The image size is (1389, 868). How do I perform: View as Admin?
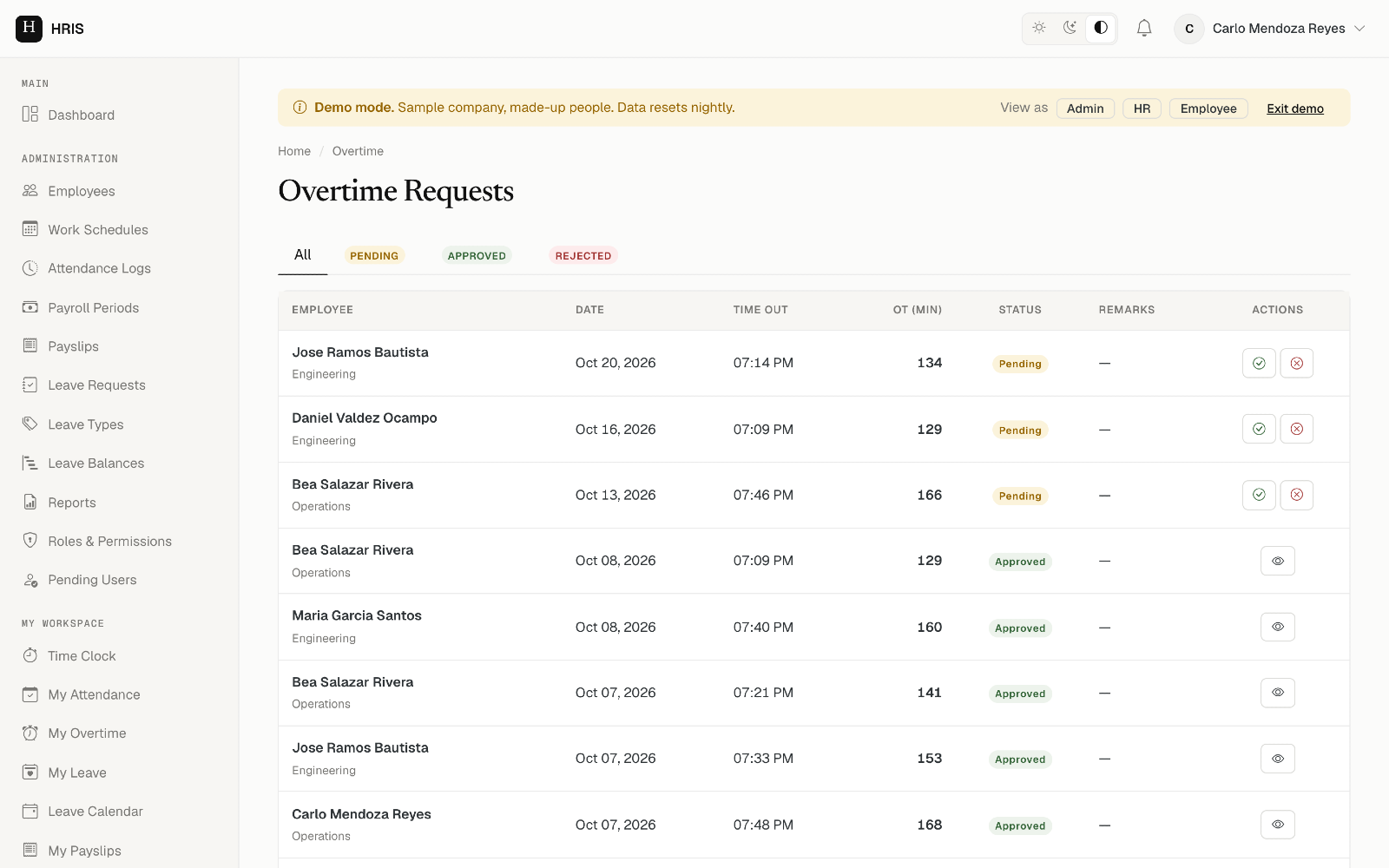(x=1085, y=108)
